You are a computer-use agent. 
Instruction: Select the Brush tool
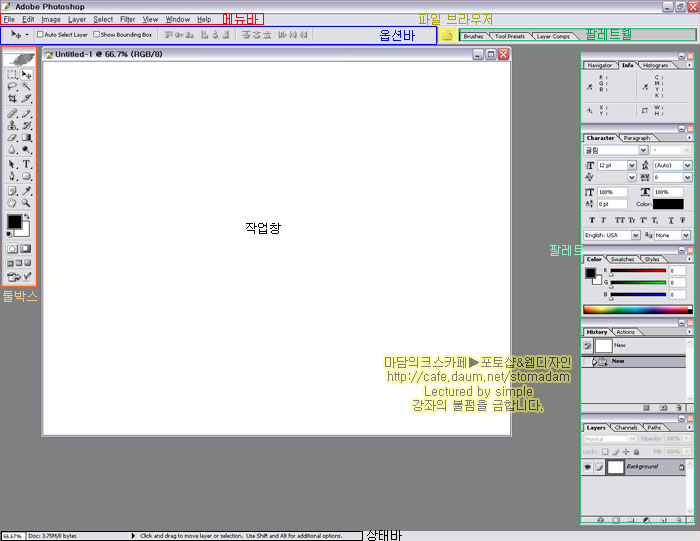26,113
